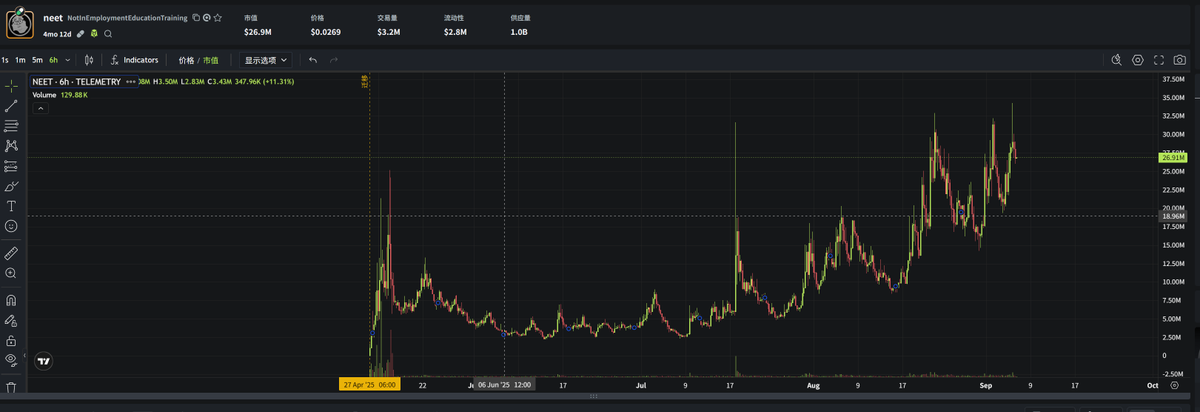Take a chart snapshot with camera icon
Viewport: 1200px width, 412px height.
[1181, 60]
